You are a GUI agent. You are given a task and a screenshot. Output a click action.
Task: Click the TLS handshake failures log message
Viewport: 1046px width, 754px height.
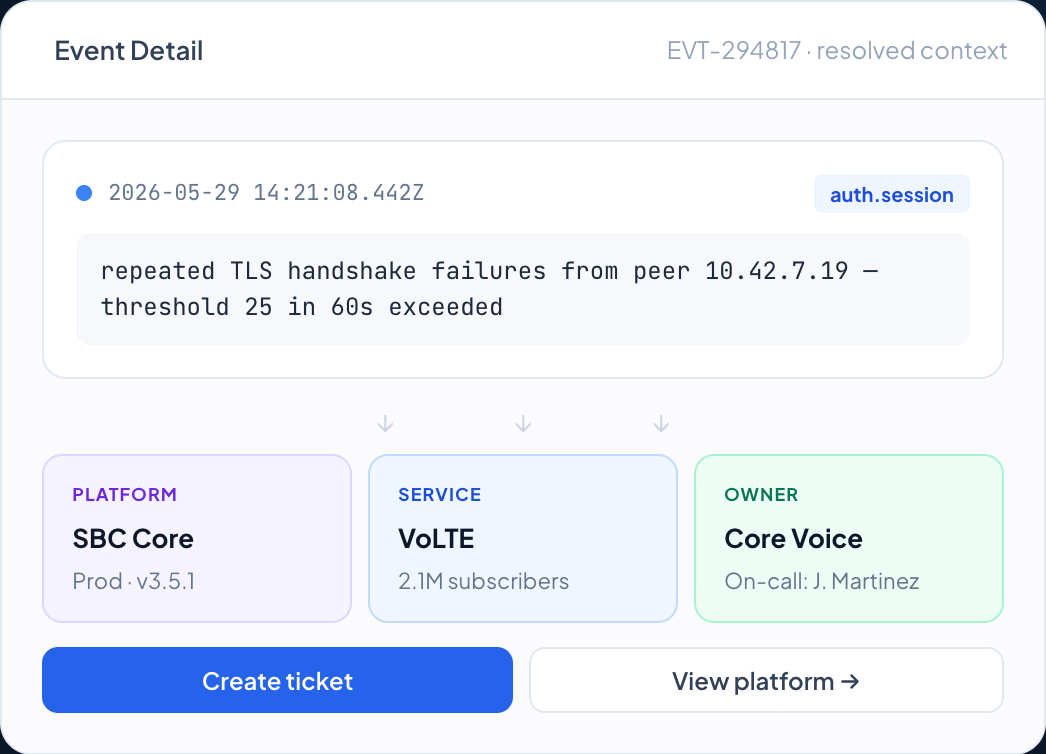(x=523, y=289)
